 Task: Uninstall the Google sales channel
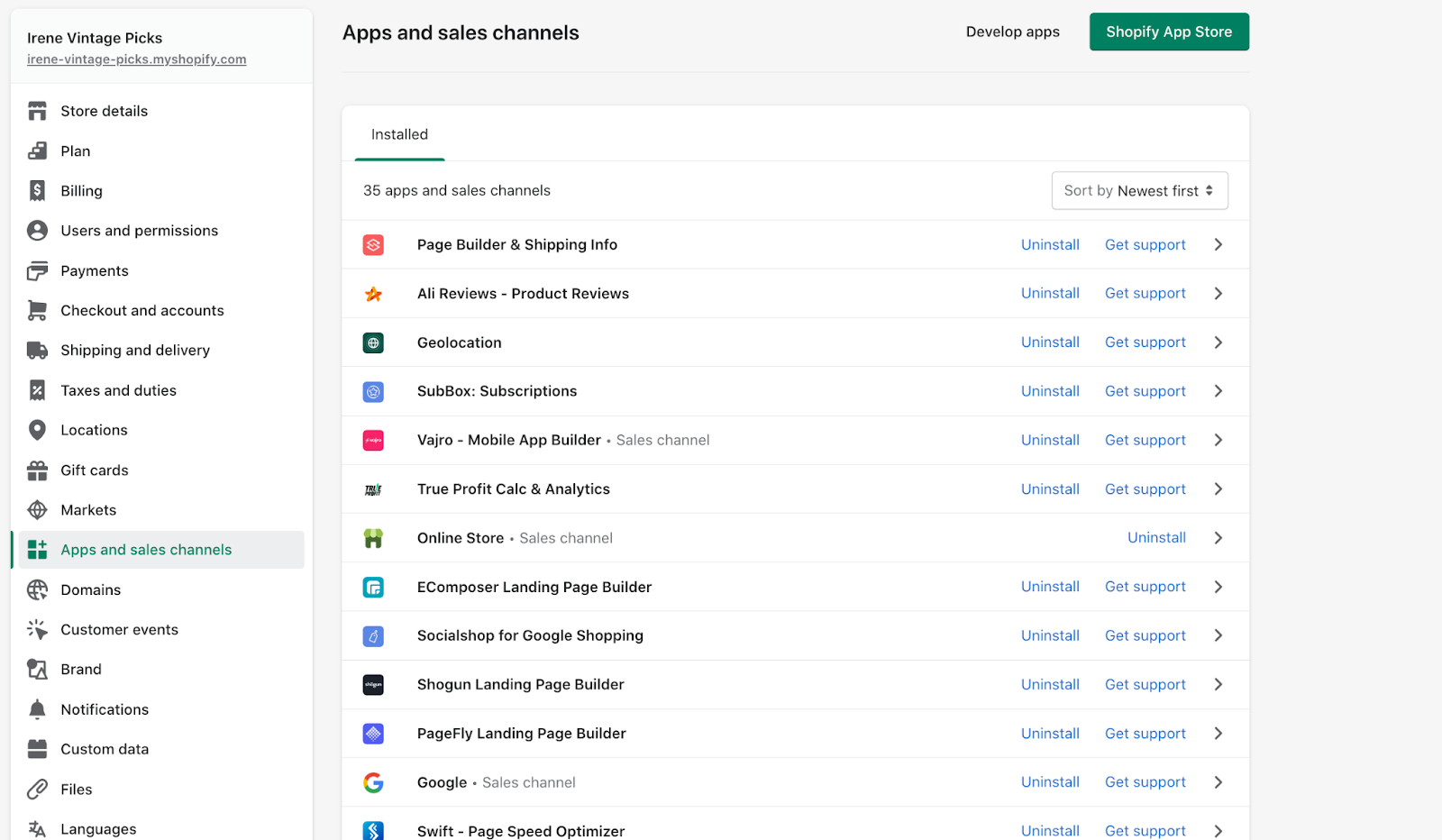click(1050, 782)
